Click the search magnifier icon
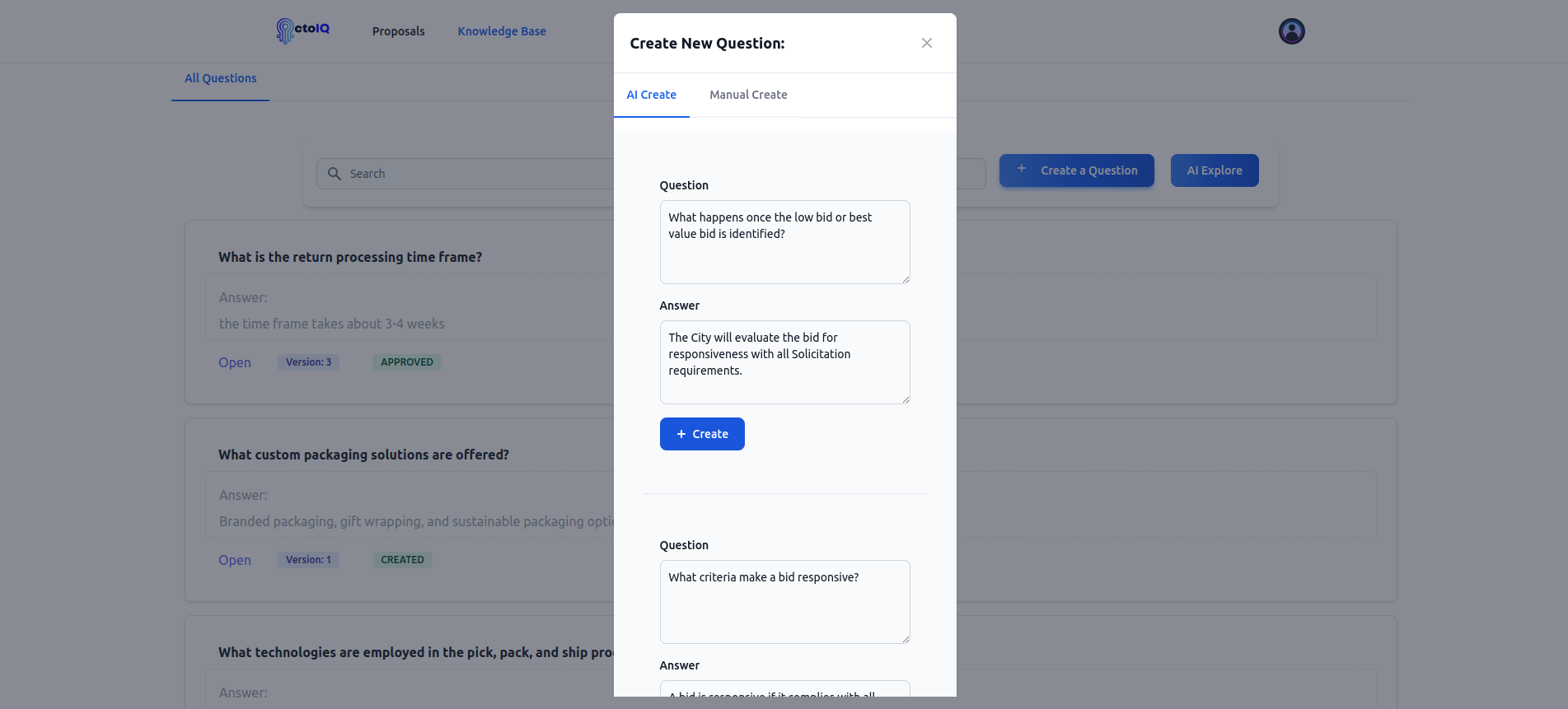Viewport: 1568px width, 709px height. pos(335,174)
